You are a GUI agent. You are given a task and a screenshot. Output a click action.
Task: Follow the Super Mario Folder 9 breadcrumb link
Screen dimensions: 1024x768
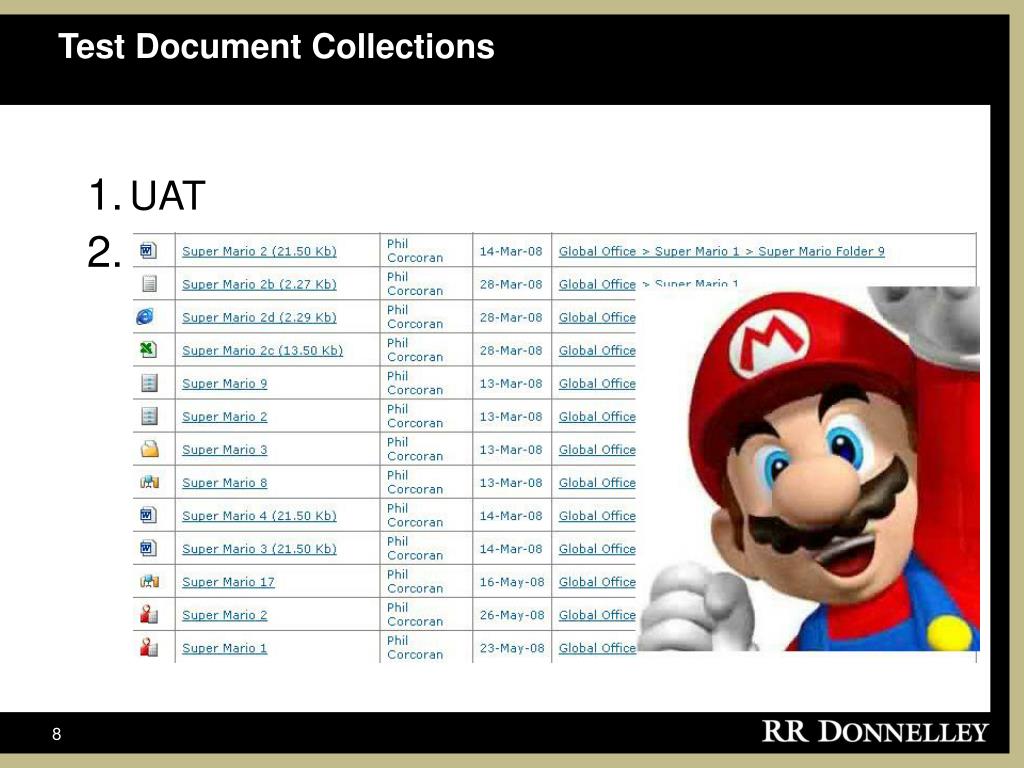pyautogui.click(x=821, y=251)
